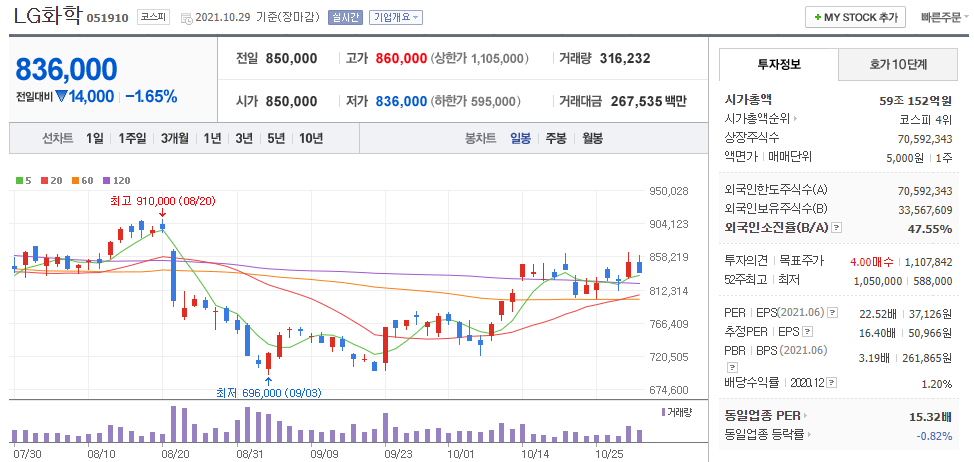Select 1주일 line chart period

pyautogui.click(x=132, y=138)
